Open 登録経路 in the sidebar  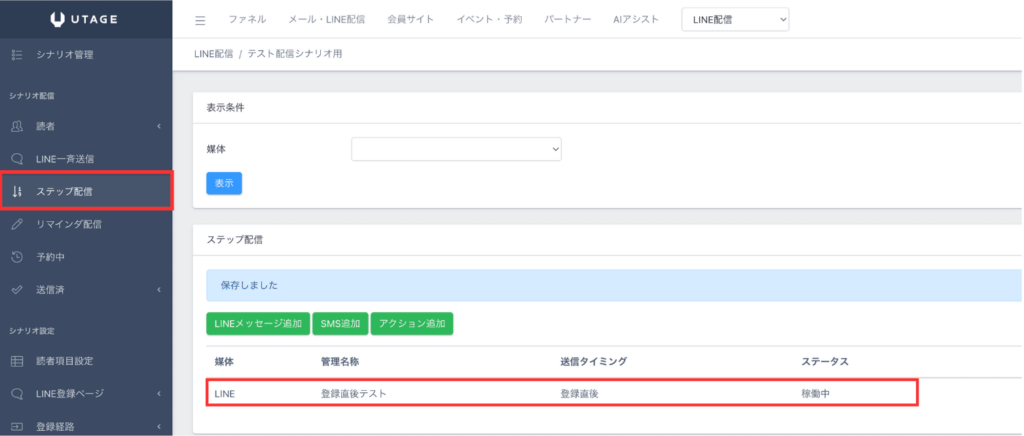coord(55,427)
